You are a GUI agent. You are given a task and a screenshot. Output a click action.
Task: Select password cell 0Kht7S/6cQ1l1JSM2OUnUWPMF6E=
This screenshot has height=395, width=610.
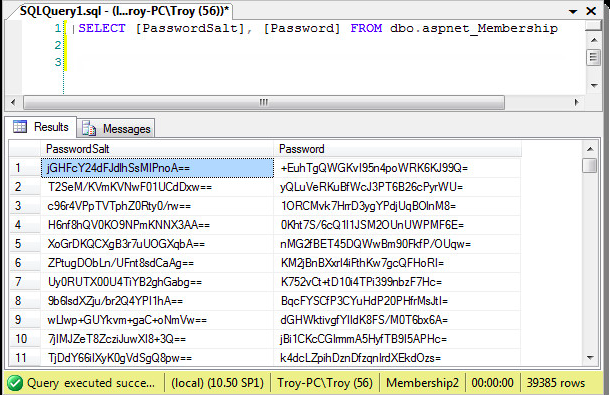pos(397,225)
